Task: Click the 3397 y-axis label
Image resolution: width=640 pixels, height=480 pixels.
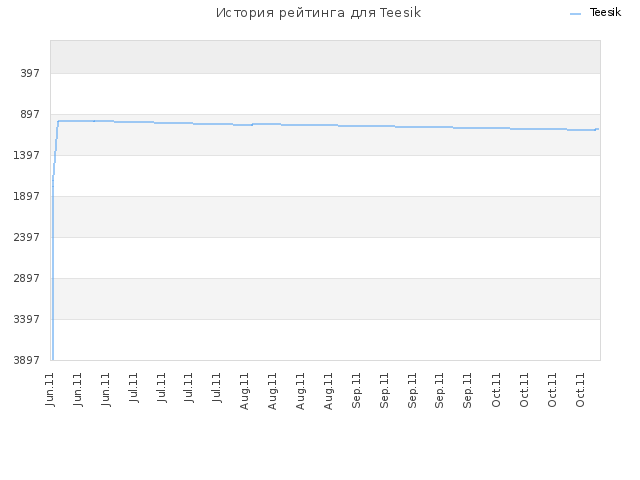Action: [27, 319]
